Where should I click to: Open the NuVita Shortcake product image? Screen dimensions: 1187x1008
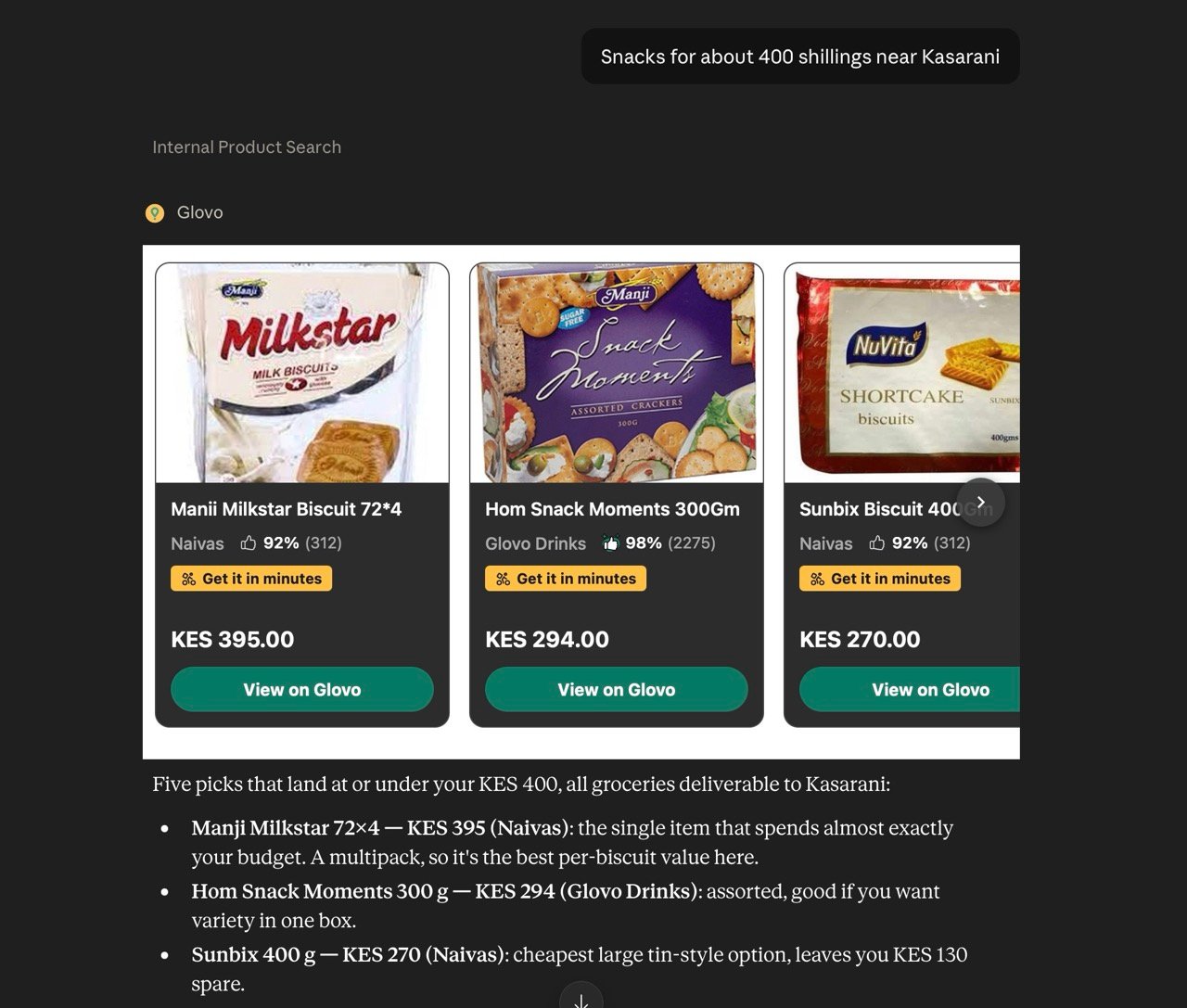902,373
